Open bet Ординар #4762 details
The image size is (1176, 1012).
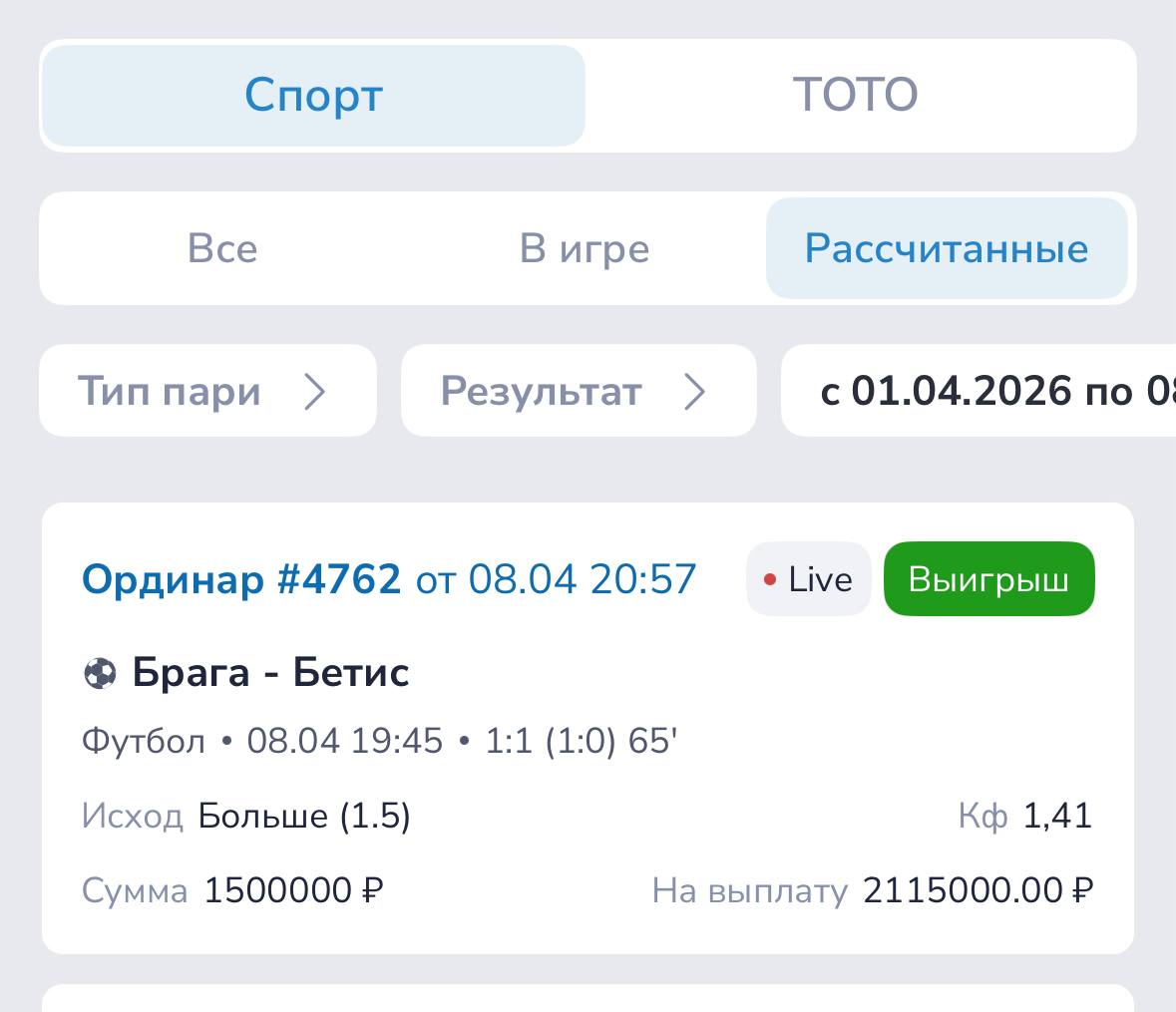click(x=240, y=579)
